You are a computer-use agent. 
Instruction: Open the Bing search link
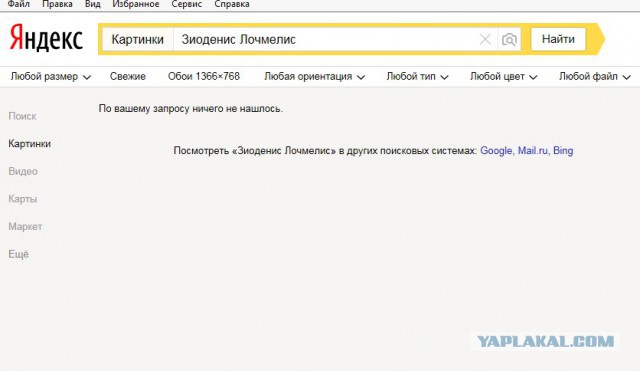563,151
